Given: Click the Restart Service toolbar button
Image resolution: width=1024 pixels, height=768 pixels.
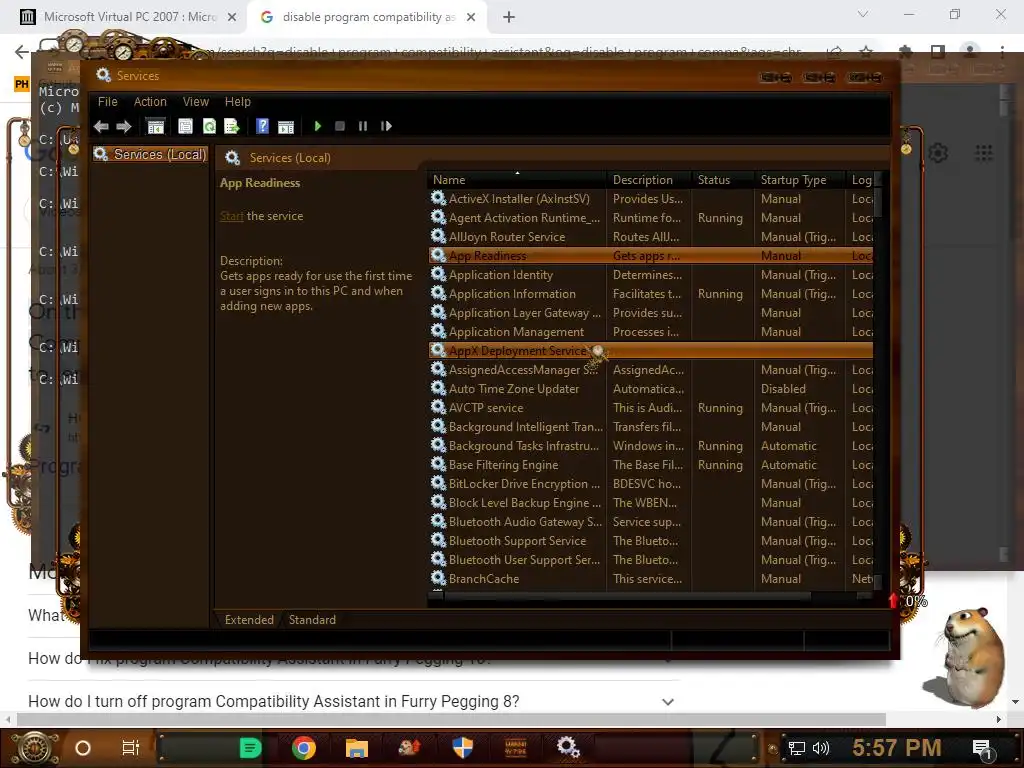Looking at the screenshot, I should [386, 126].
